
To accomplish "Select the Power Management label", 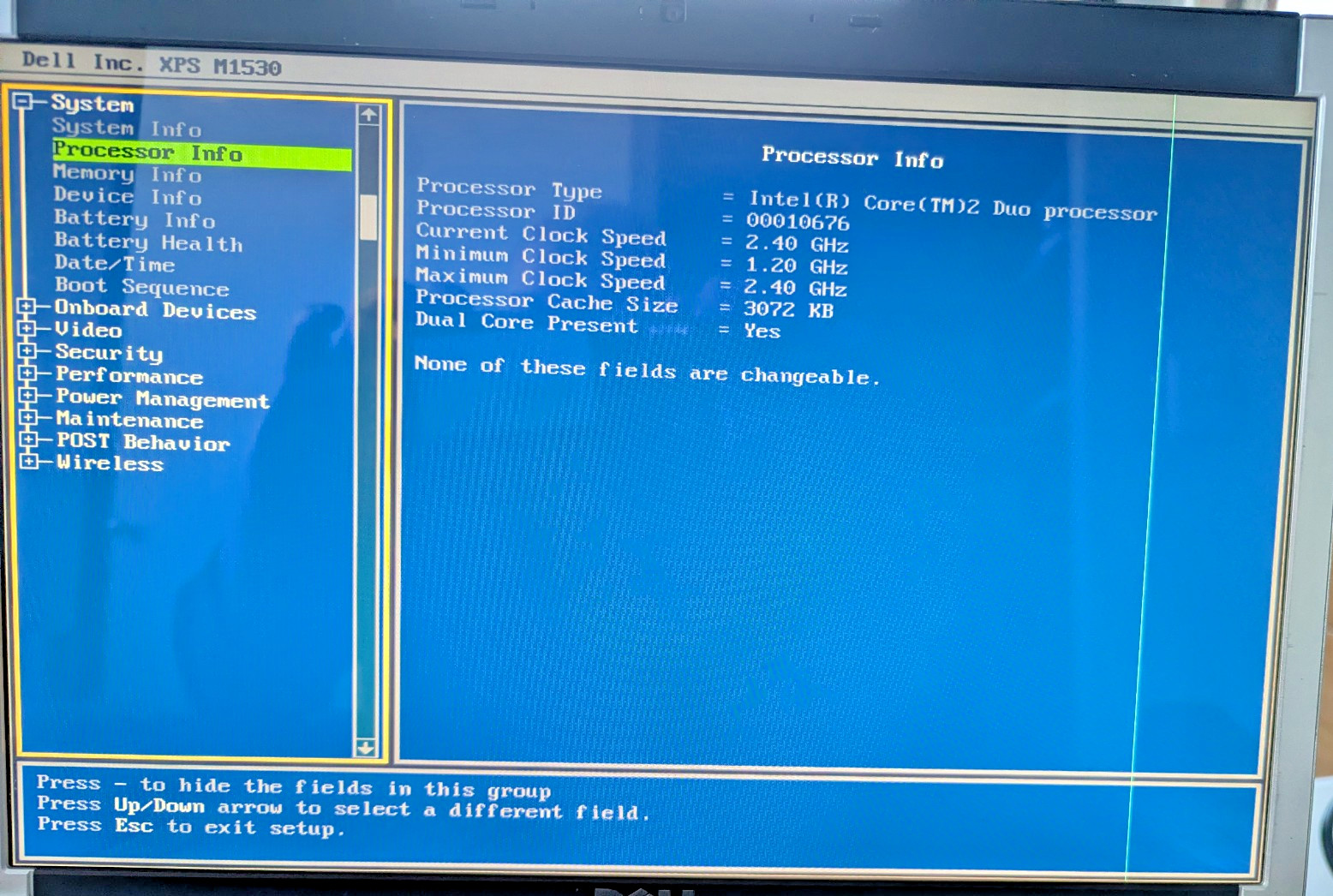I will click(163, 399).
